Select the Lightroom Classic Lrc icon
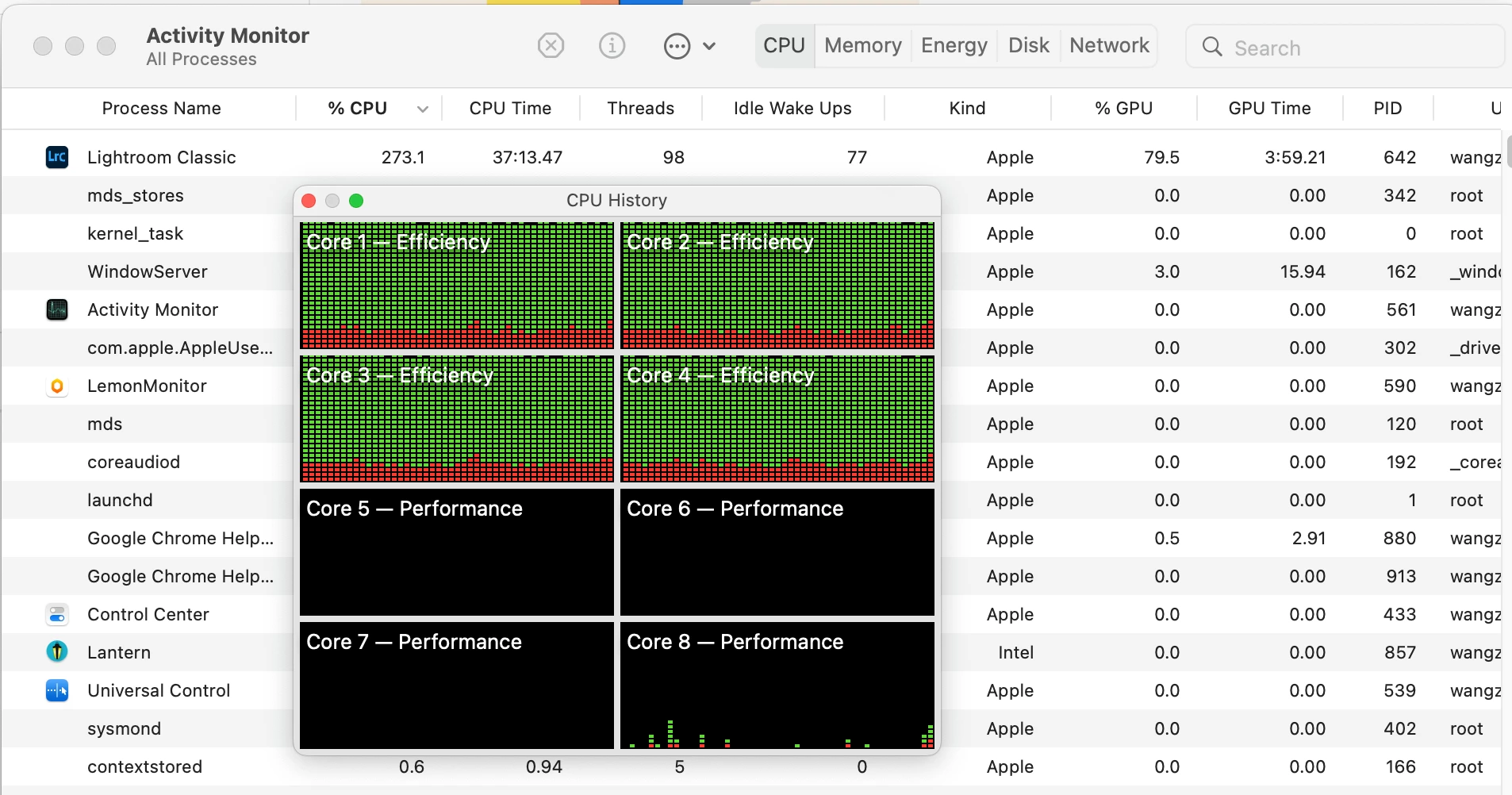This screenshot has height=795, width=1512. click(x=57, y=156)
